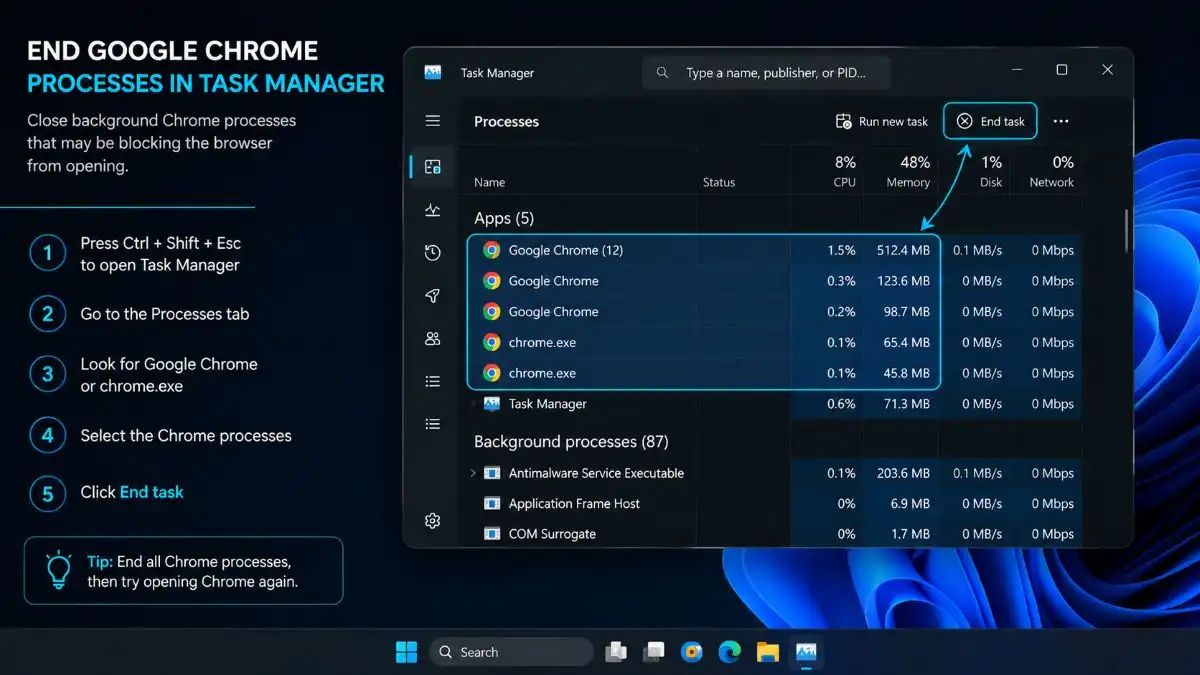Viewport: 1200px width, 675px height.
Task: Open the Windows Start menu
Action: [x=406, y=652]
